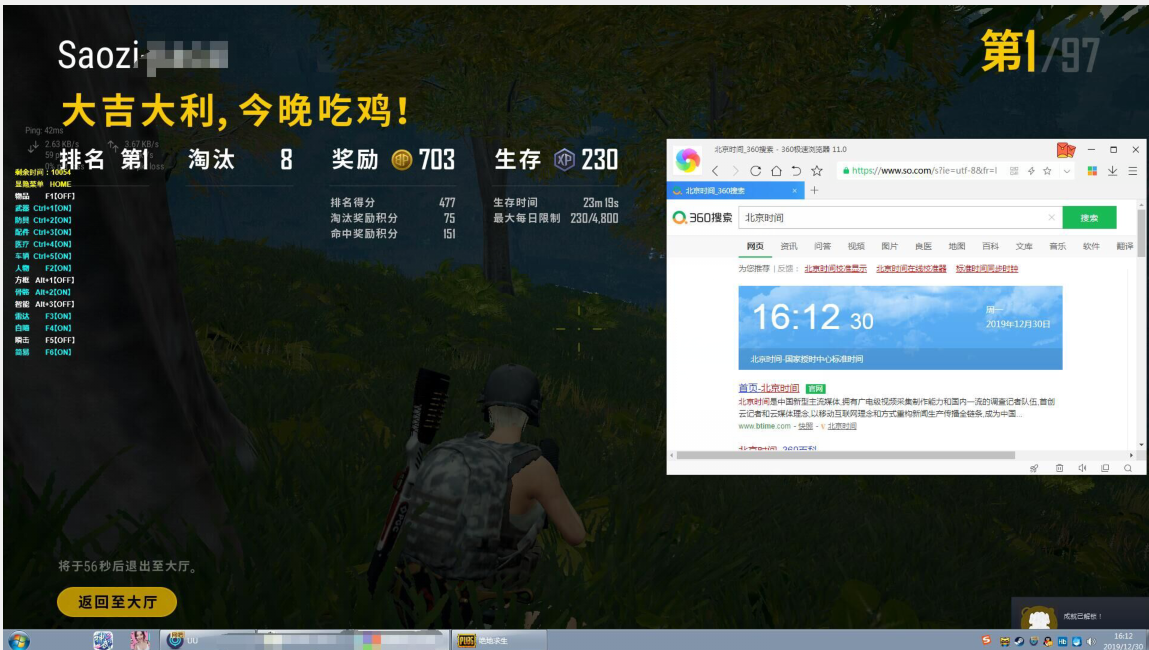Click the window-split icon in status bar

(1105, 468)
